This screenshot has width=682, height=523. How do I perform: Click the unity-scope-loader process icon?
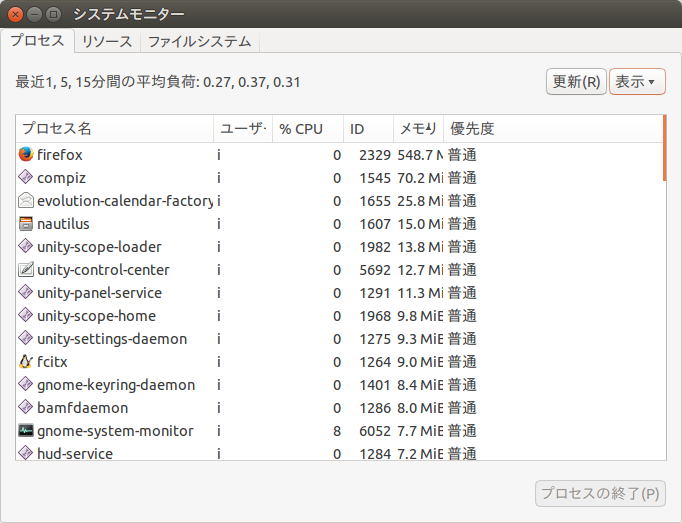click(26, 247)
